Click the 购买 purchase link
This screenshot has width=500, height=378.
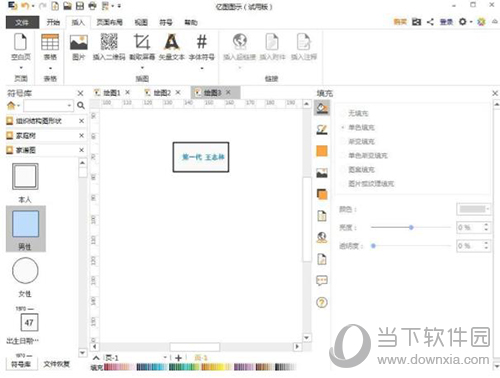pyautogui.click(x=400, y=22)
